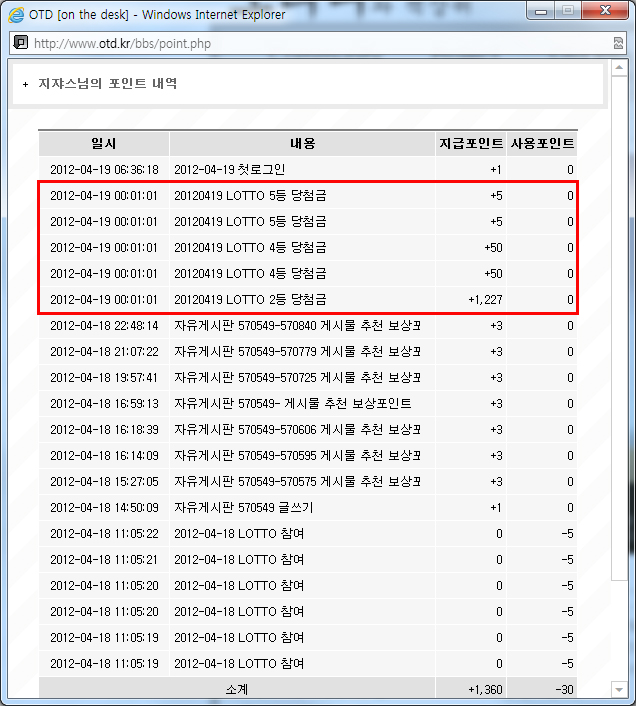Screen dimensions: 636x706
Task: Click the date '2012-04-18 16:59:13'
Action: pos(104,404)
